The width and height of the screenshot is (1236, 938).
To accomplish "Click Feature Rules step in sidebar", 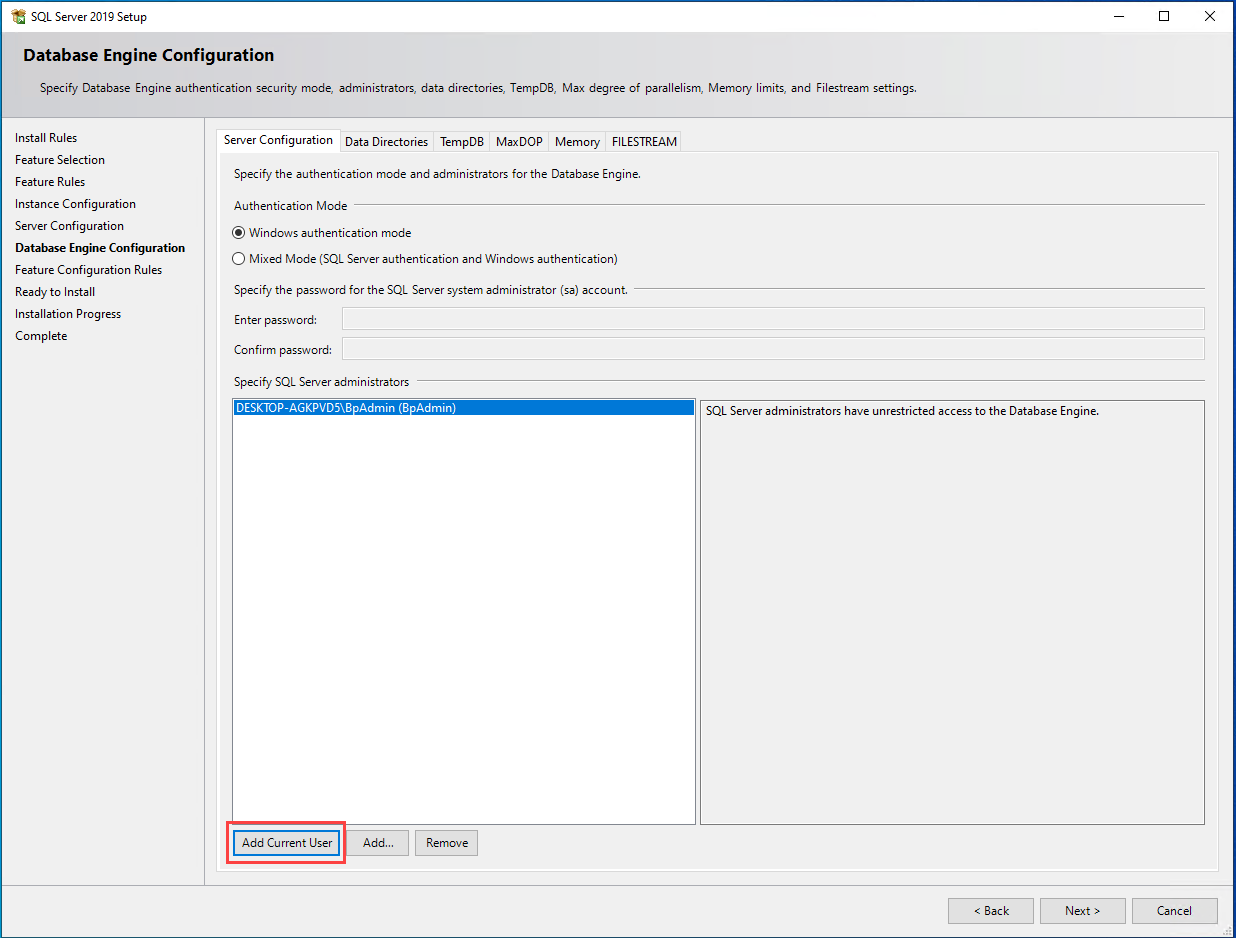I will pyautogui.click(x=50, y=182).
